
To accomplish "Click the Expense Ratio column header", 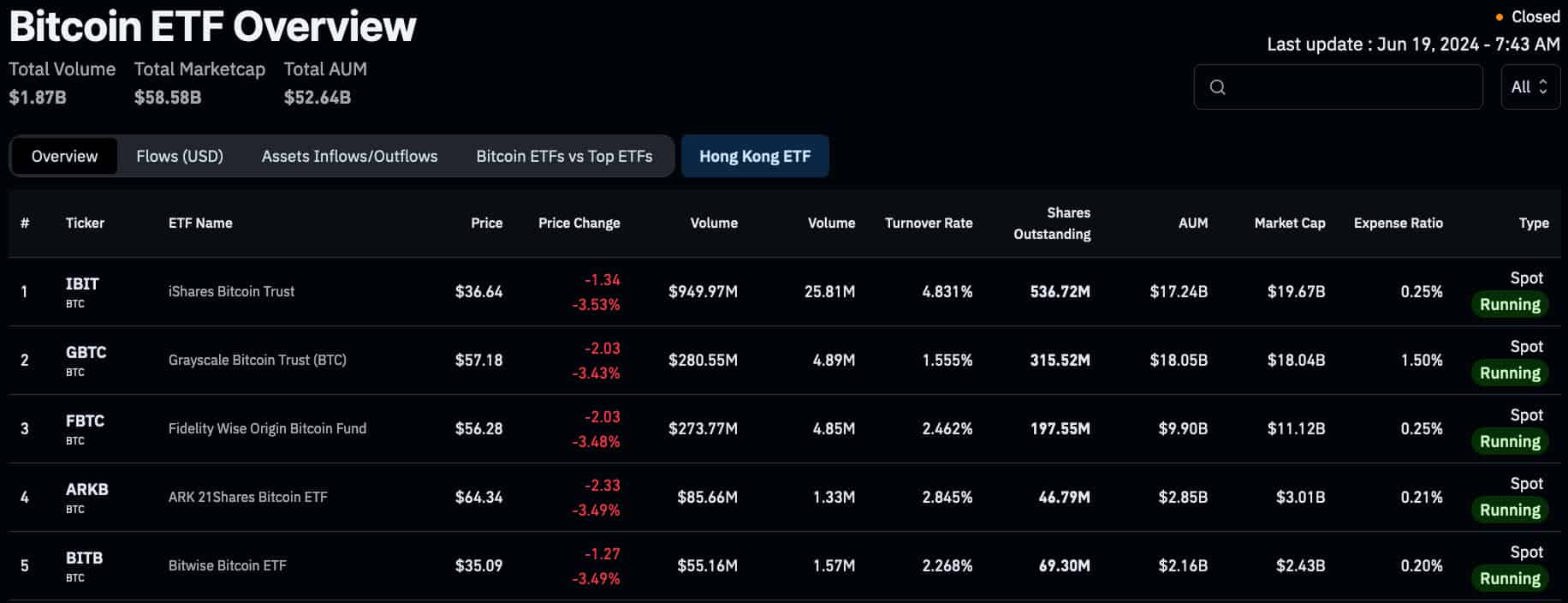I will [1399, 223].
